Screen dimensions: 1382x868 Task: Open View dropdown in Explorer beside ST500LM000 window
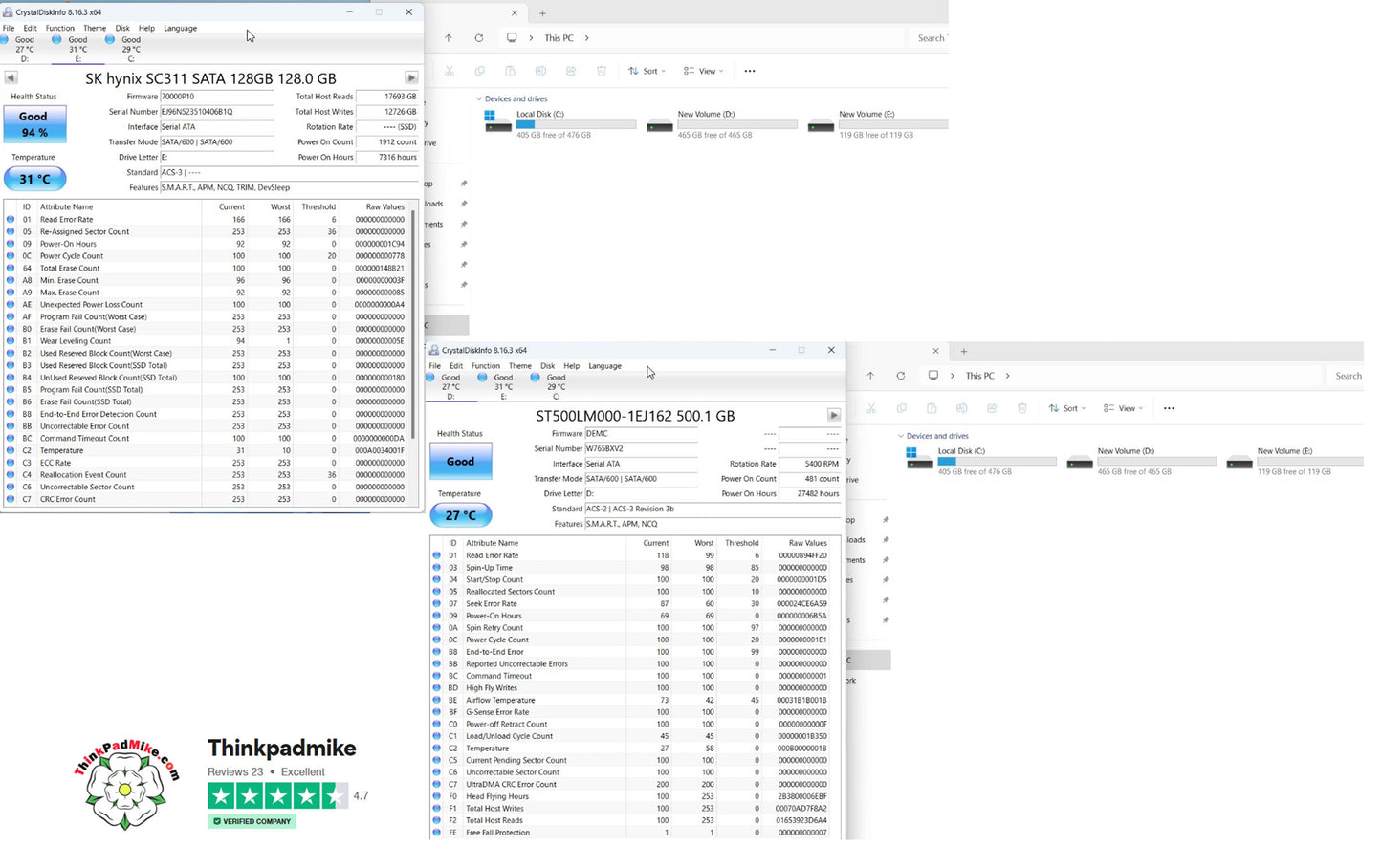pos(1124,408)
